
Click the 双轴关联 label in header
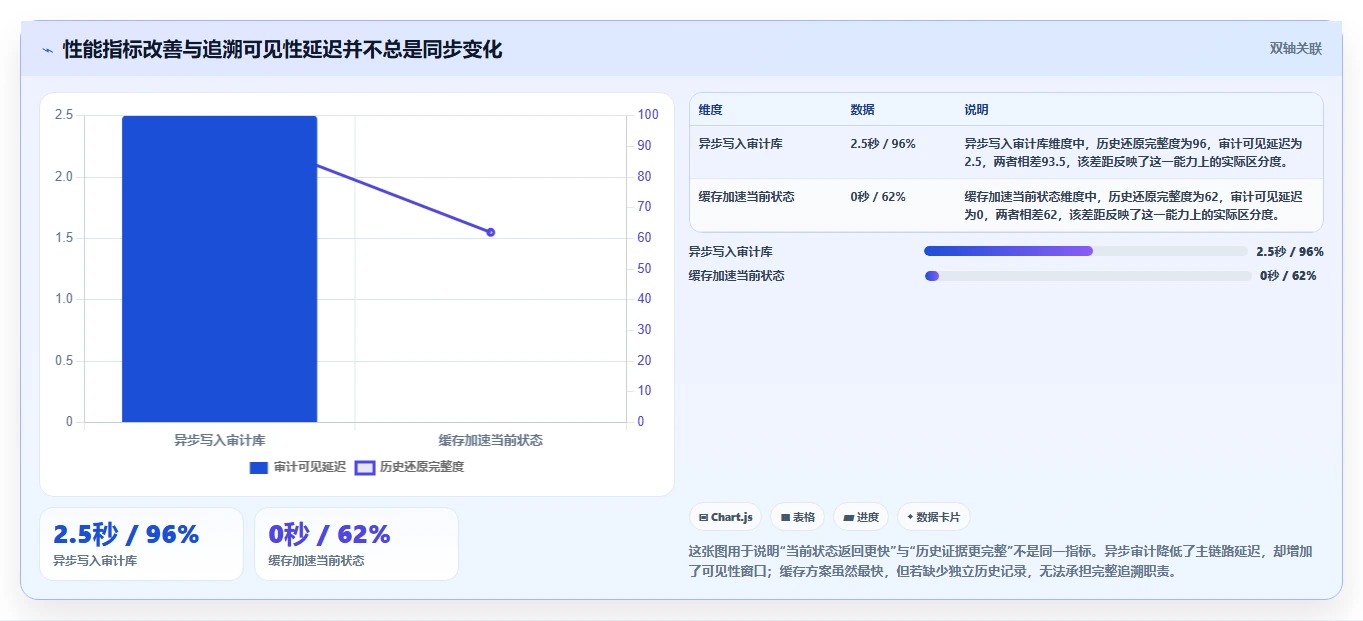(1296, 48)
